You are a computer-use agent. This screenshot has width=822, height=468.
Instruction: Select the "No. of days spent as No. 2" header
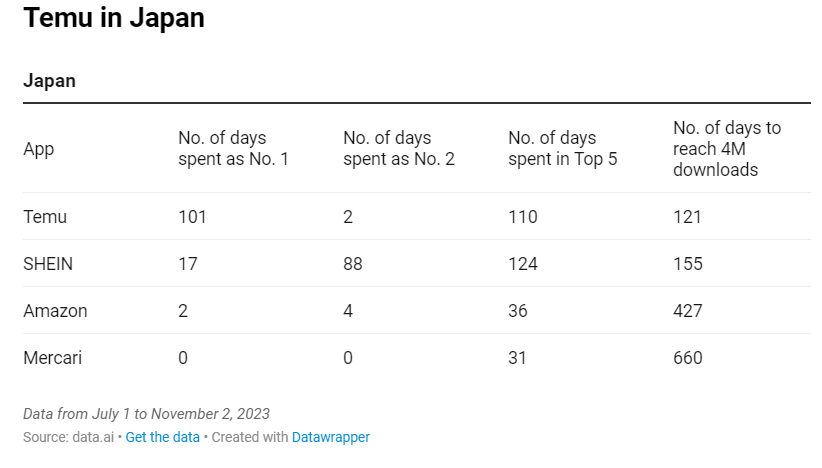pyautogui.click(x=398, y=148)
